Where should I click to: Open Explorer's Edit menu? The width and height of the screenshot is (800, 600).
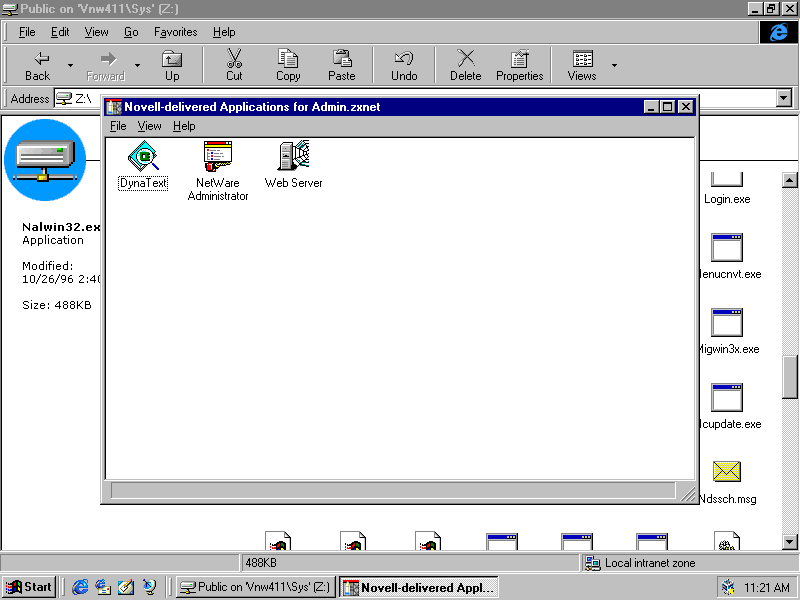pyautogui.click(x=60, y=32)
